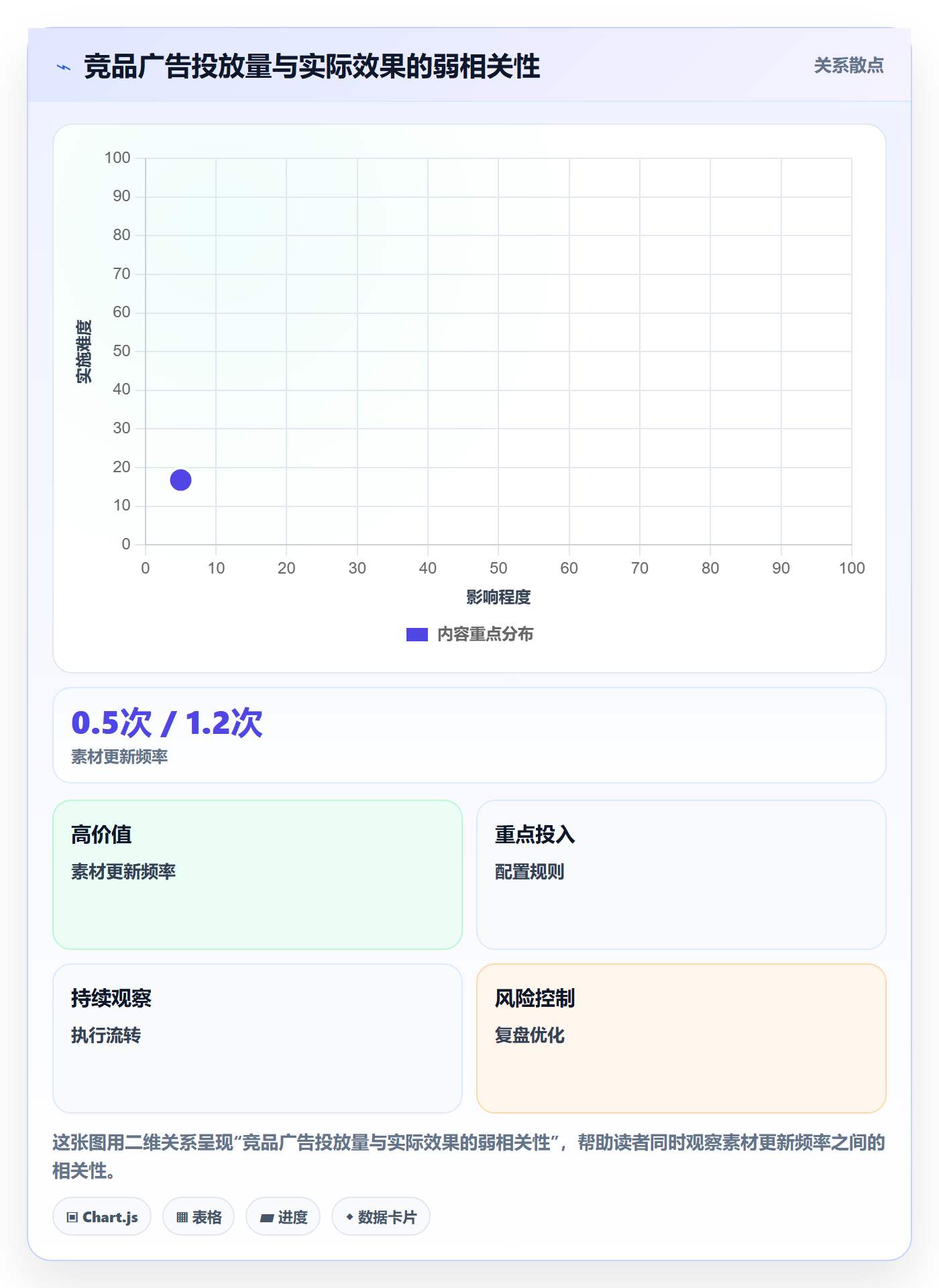The image size is (939, 1288).
Task: Click the 实施难度 y-axis title
Action: coord(84,351)
